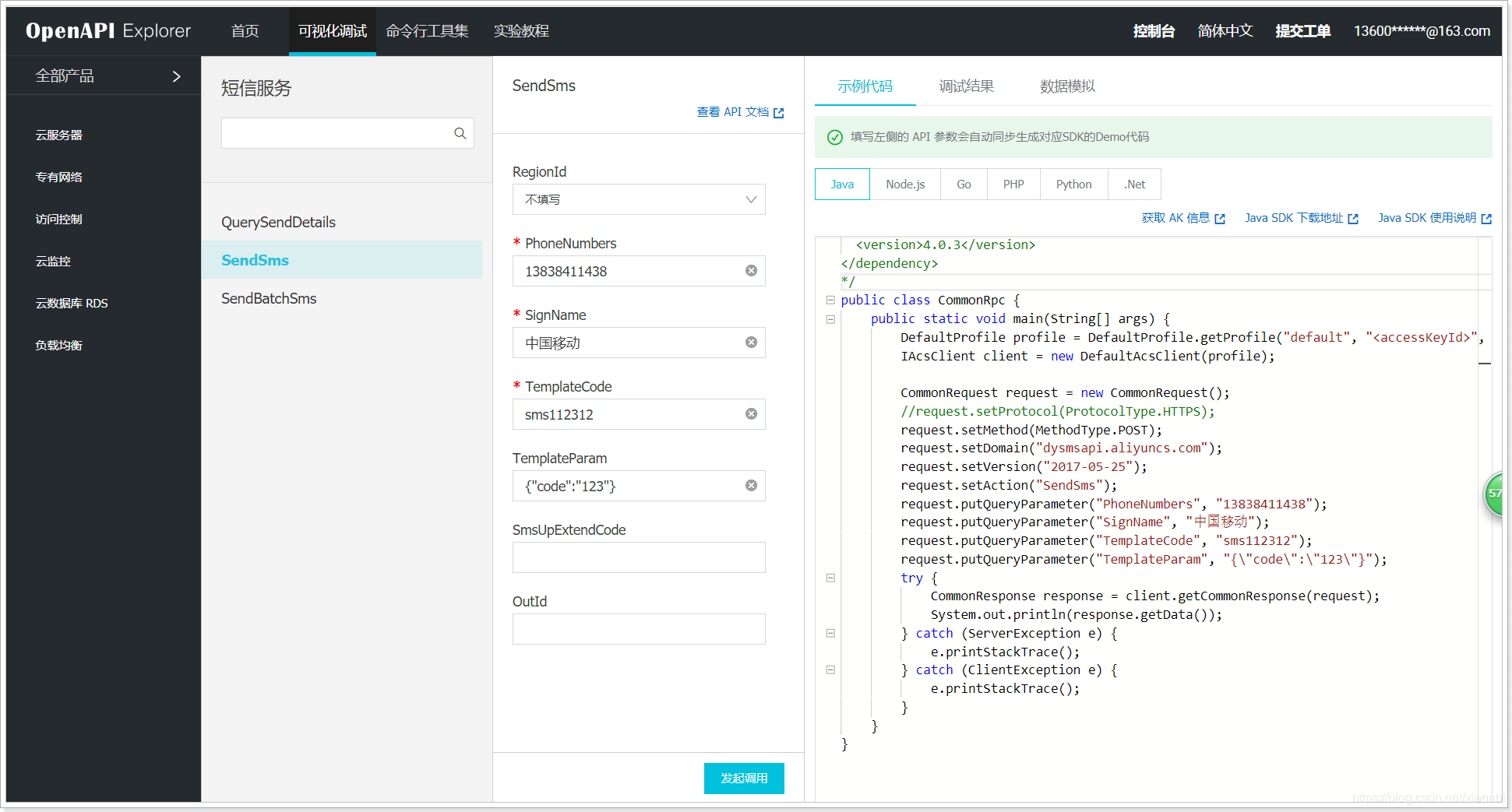Screen dimensions: 1512x812
Task: Open the 获取 AK 信息 link
Action: (1175, 218)
